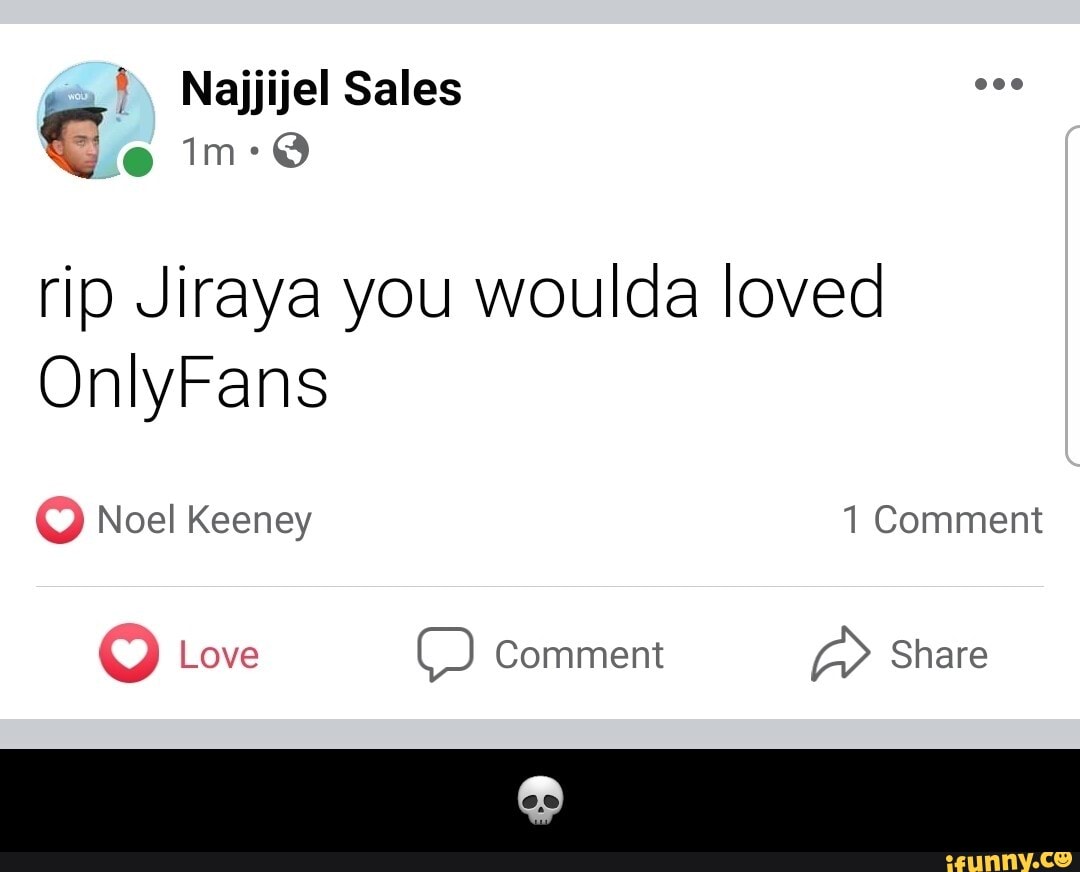Click the curved arrow share icon

click(x=840, y=654)
